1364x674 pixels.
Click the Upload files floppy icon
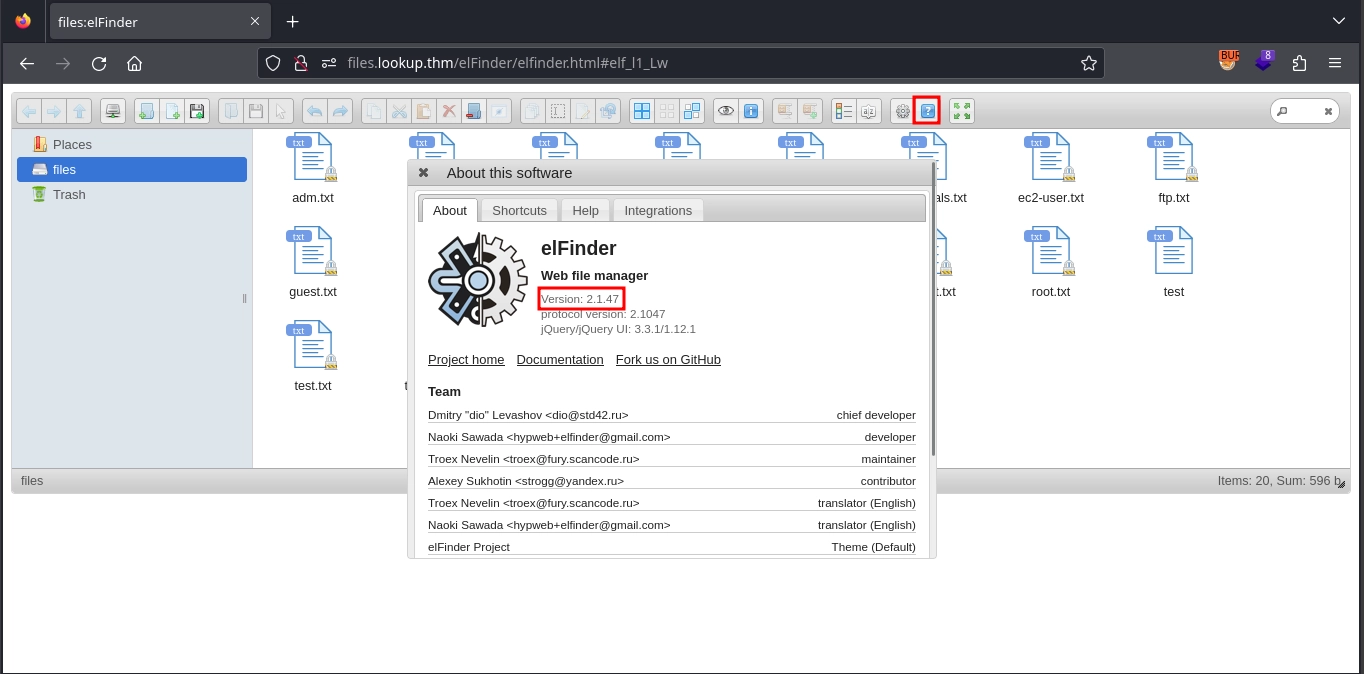point(197,111)
